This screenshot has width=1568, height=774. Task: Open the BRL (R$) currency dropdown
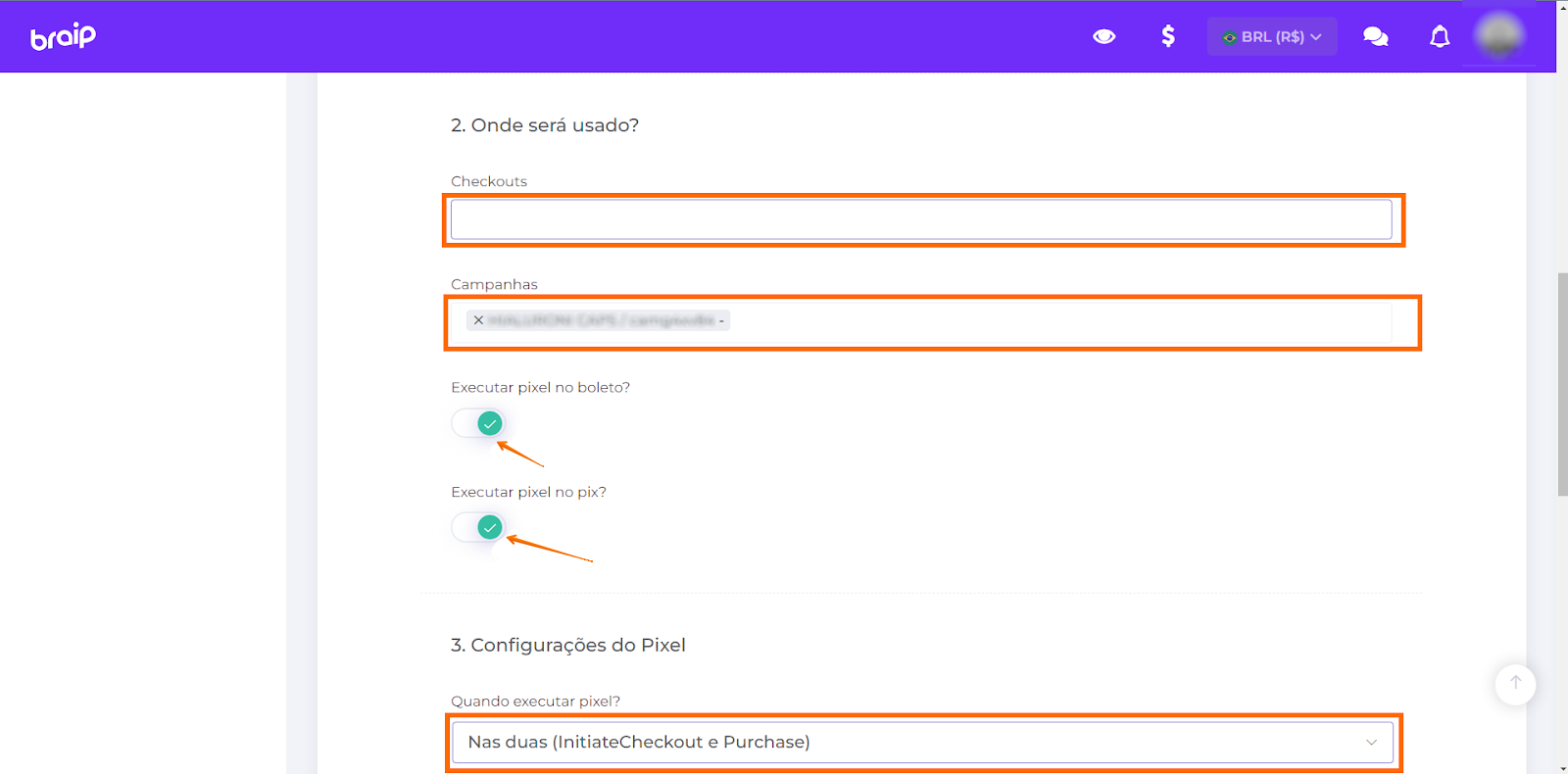pyautogui.click(x=1273, y=36)
